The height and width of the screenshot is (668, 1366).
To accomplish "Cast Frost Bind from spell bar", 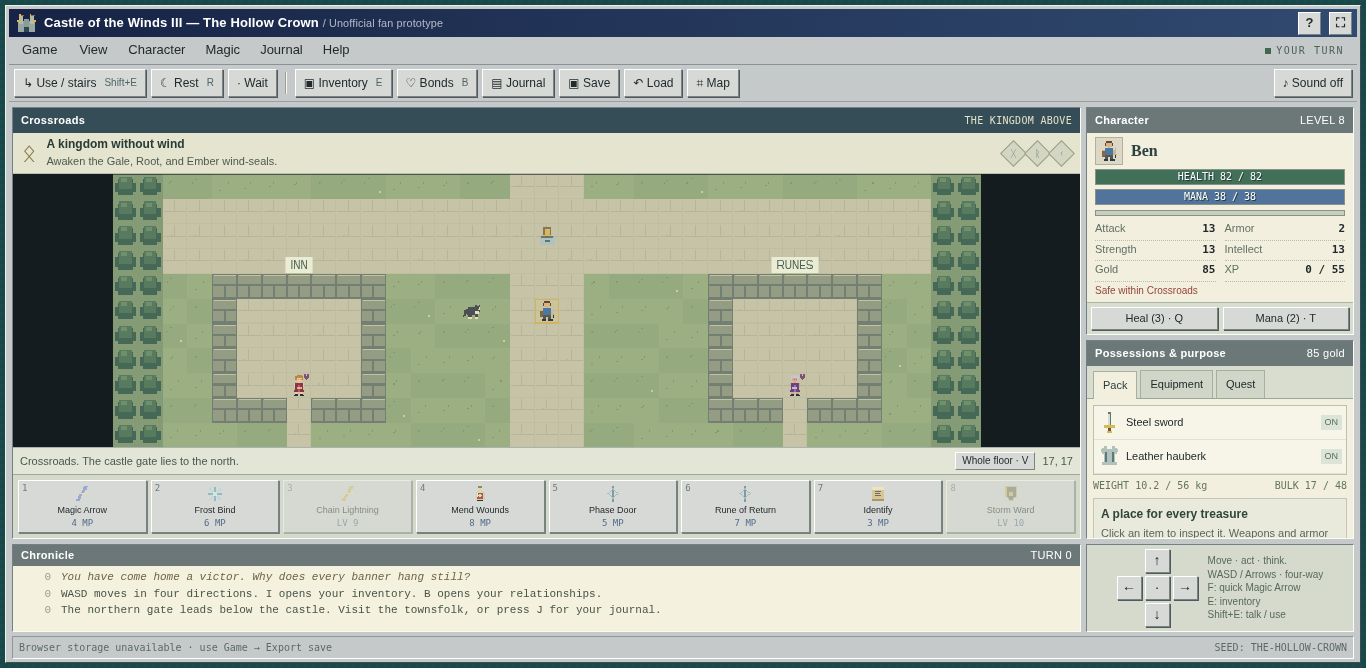I will tap(215, 506).
